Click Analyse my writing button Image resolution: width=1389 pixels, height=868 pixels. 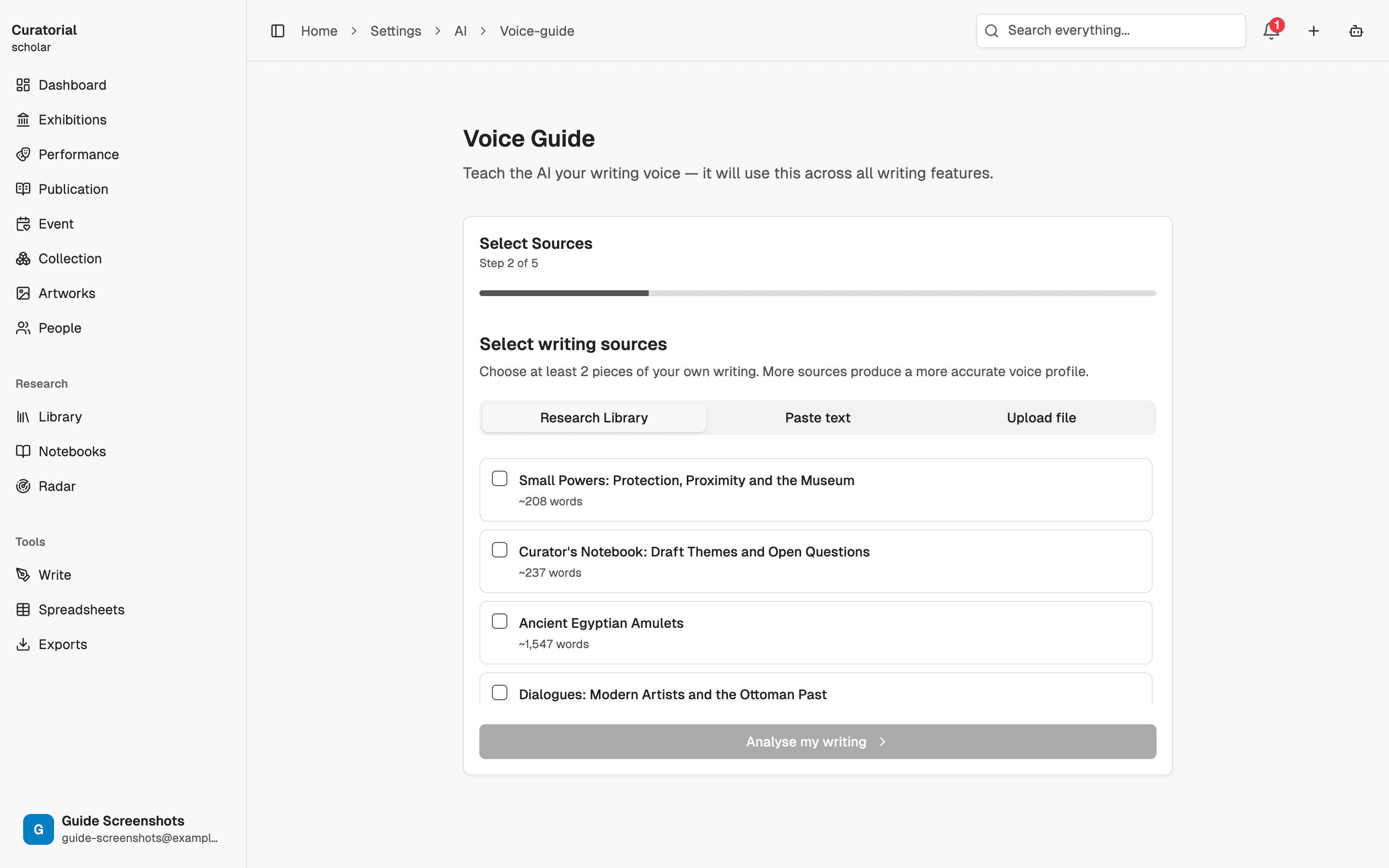[817, 742]
